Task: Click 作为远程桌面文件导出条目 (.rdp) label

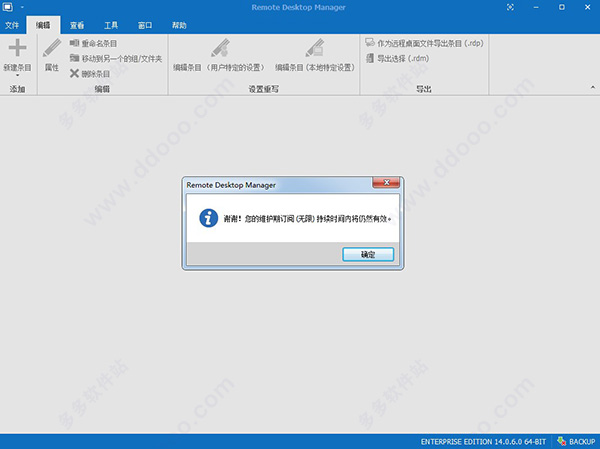Action: [x=430, y=43]
